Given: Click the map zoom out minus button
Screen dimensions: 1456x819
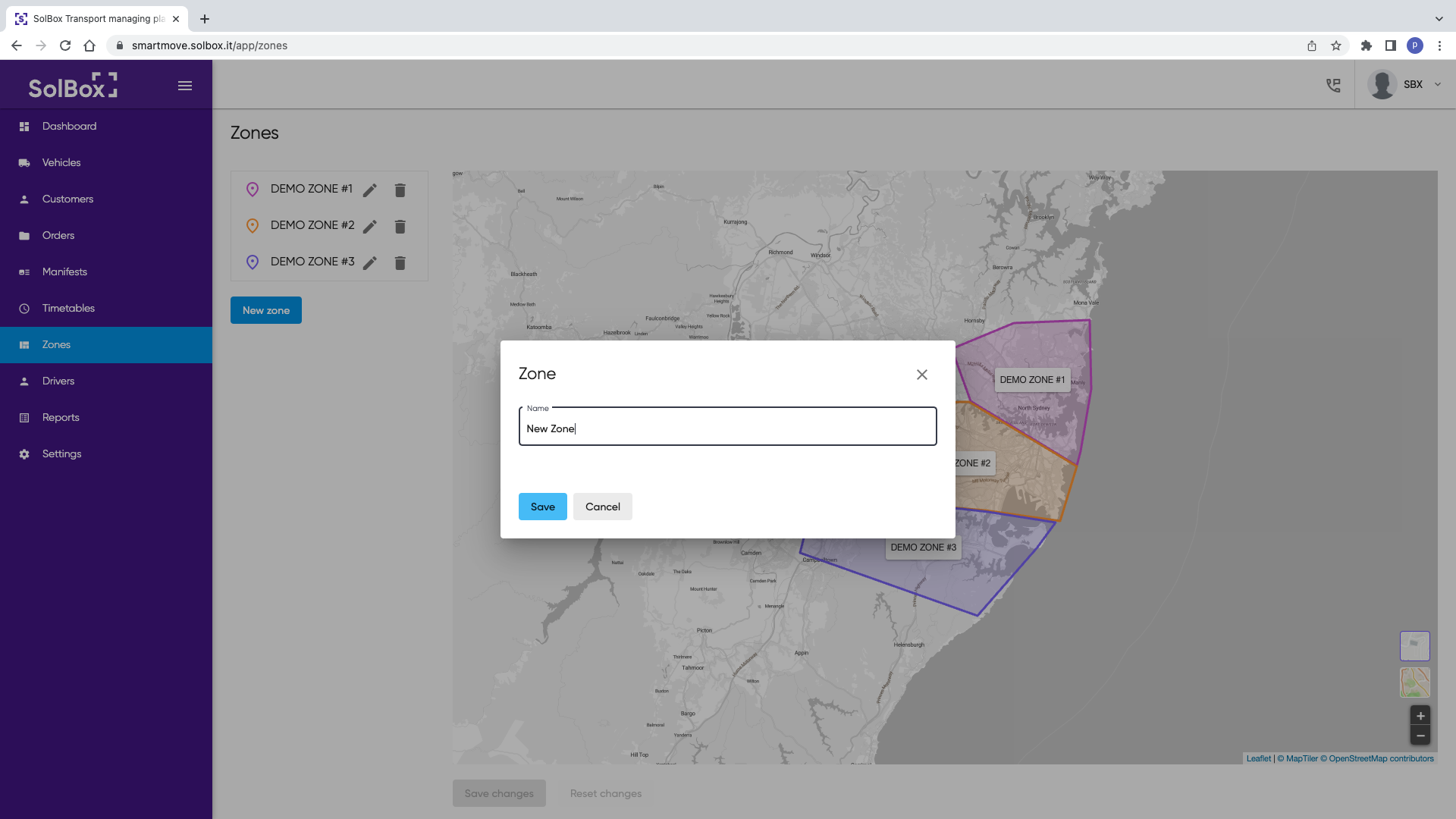Looking at the screenshot, I should (1420, 736).
